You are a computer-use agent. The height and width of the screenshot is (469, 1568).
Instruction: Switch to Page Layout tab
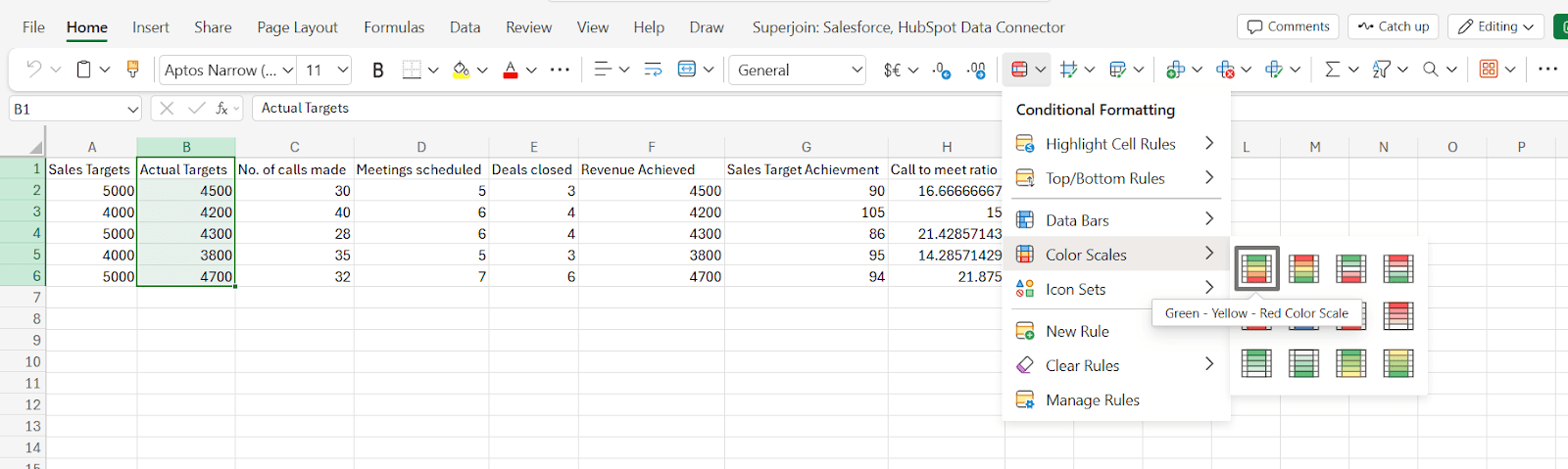[297, 27]
